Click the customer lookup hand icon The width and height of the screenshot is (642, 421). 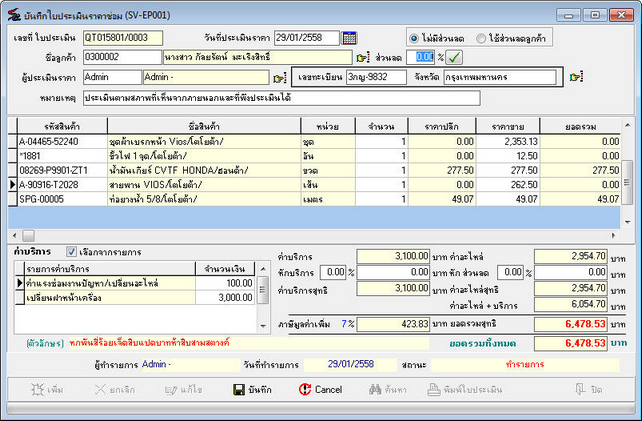pos(363,57)
